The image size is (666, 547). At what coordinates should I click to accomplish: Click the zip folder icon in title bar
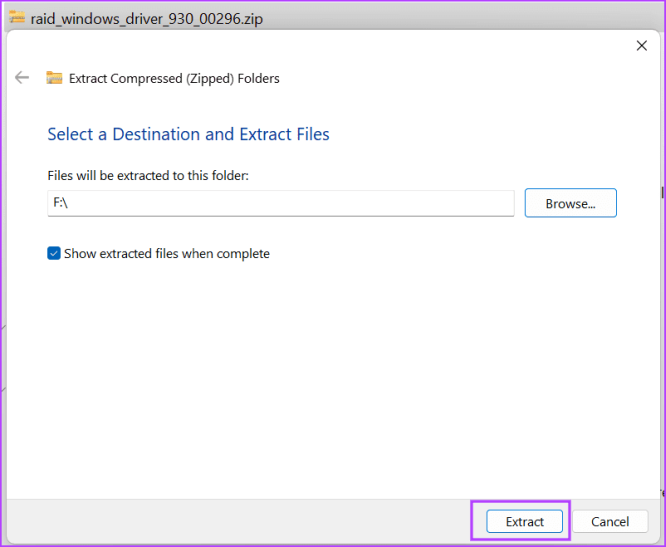pos(17,17)
